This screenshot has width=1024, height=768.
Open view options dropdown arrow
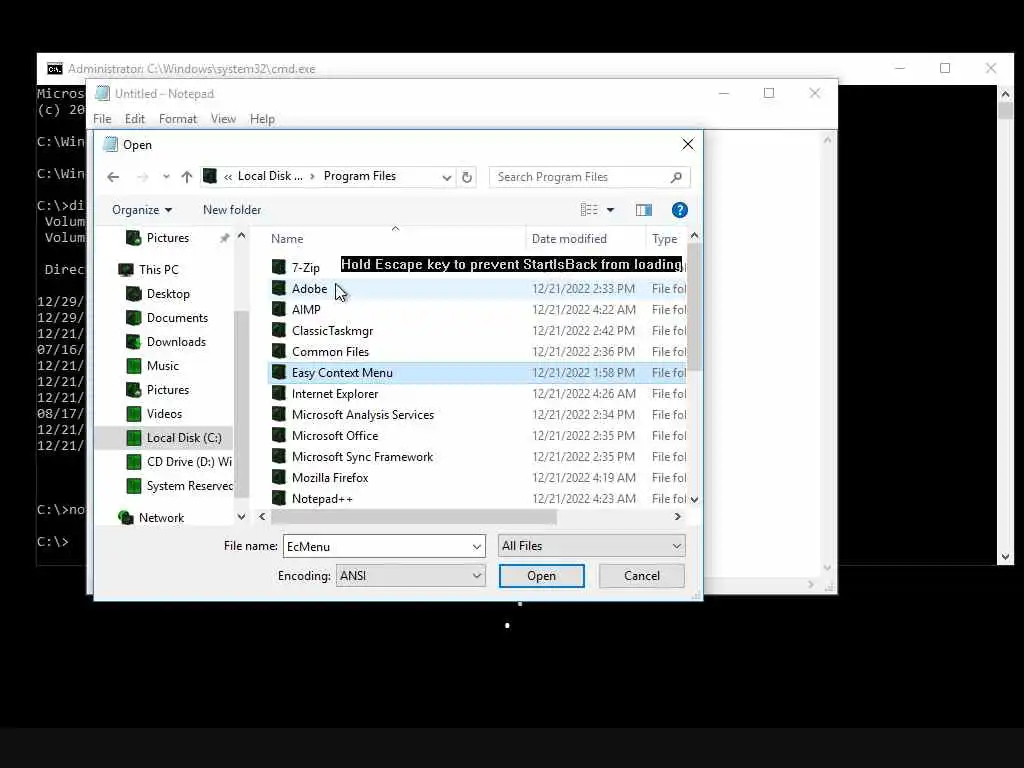coord(611,210)
